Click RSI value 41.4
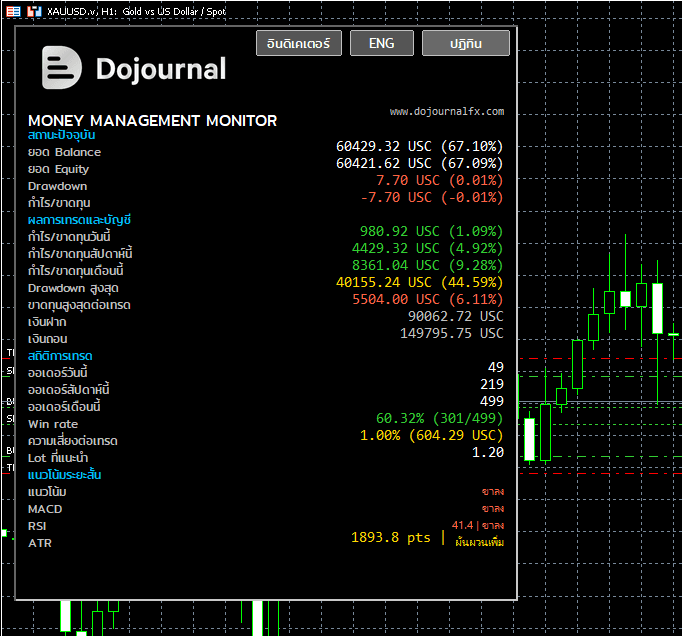 [462, 525]
